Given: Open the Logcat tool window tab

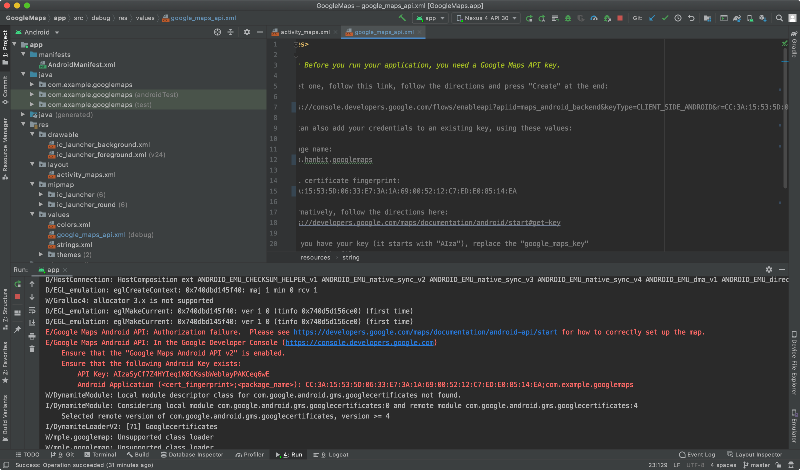Looking at the screenshot, I should click(331, 455).
